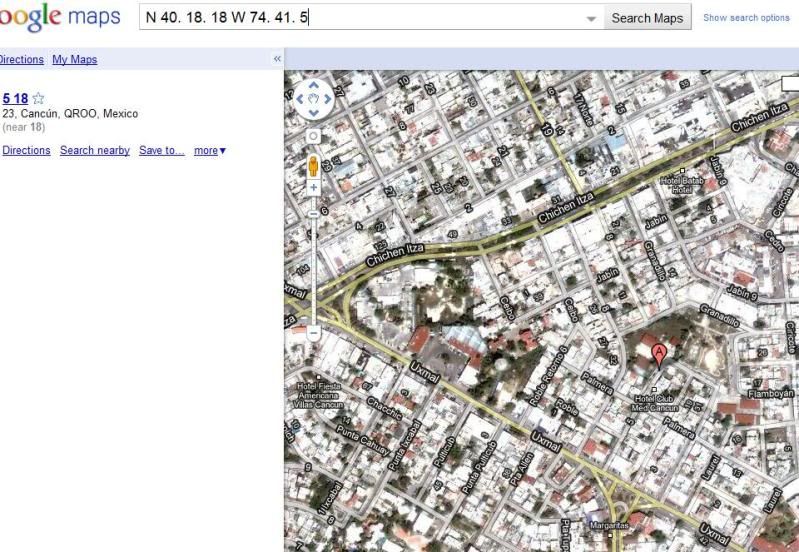Click the Search Maps button
Viewport: 799px width, 552px height.
647,18
